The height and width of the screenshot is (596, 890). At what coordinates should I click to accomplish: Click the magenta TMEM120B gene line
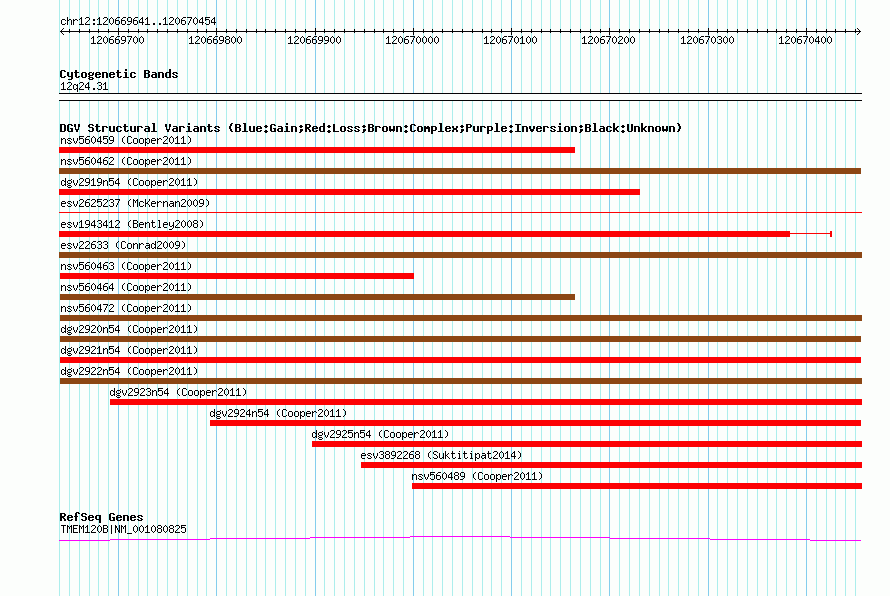(x=460, y=538)
